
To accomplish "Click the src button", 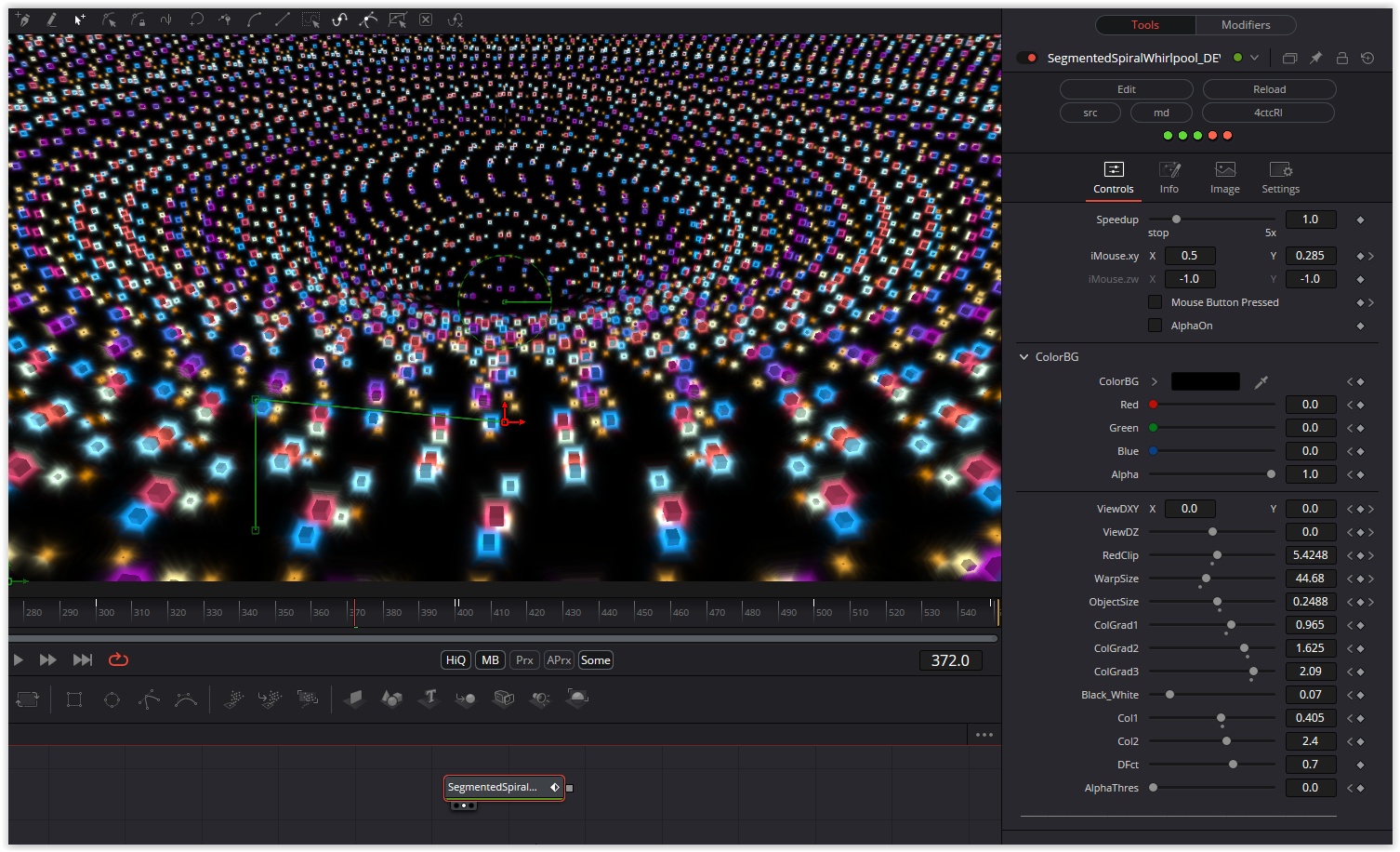I will tap(1090, 113).
